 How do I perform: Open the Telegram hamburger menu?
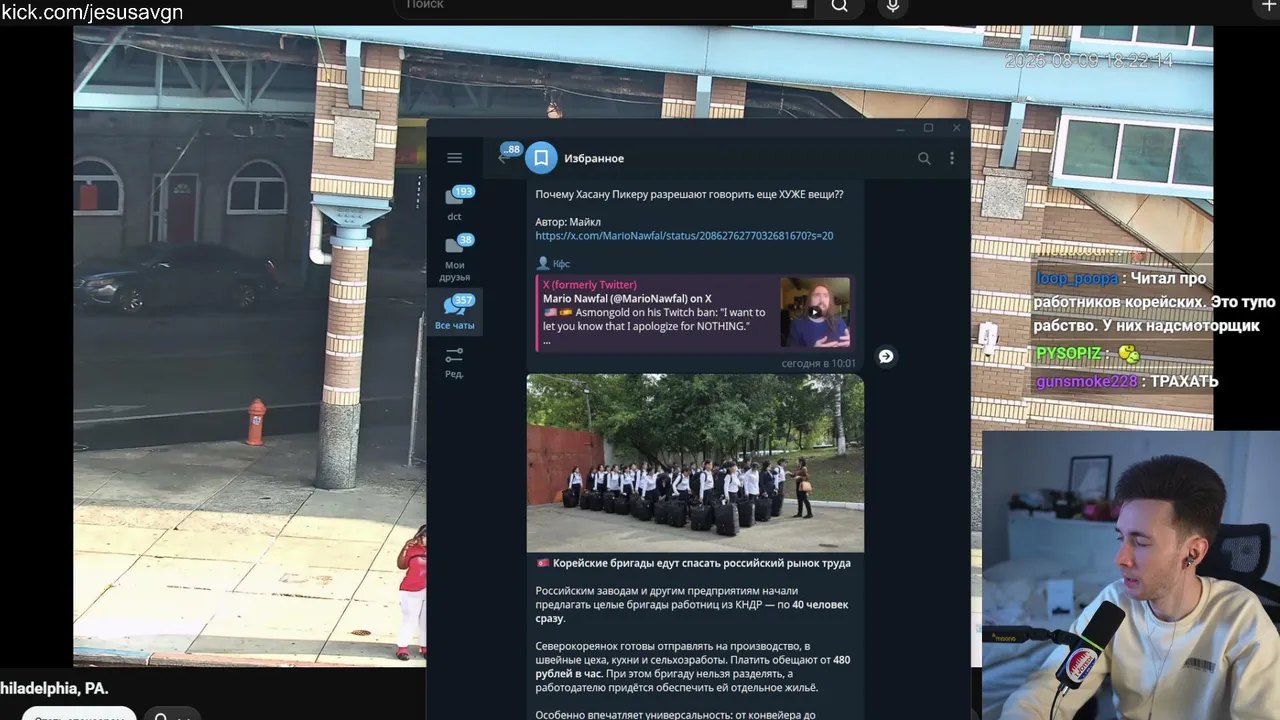pos(454,158)
